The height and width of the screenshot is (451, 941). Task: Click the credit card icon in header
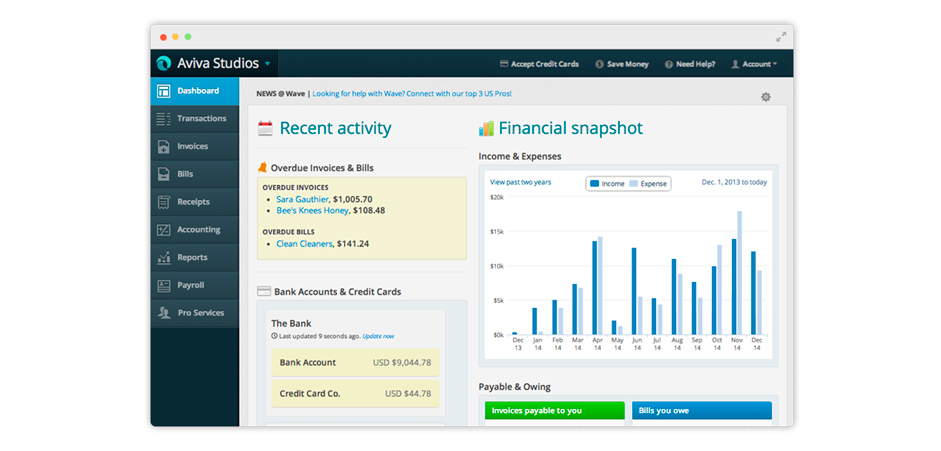(x=504, y=64)
